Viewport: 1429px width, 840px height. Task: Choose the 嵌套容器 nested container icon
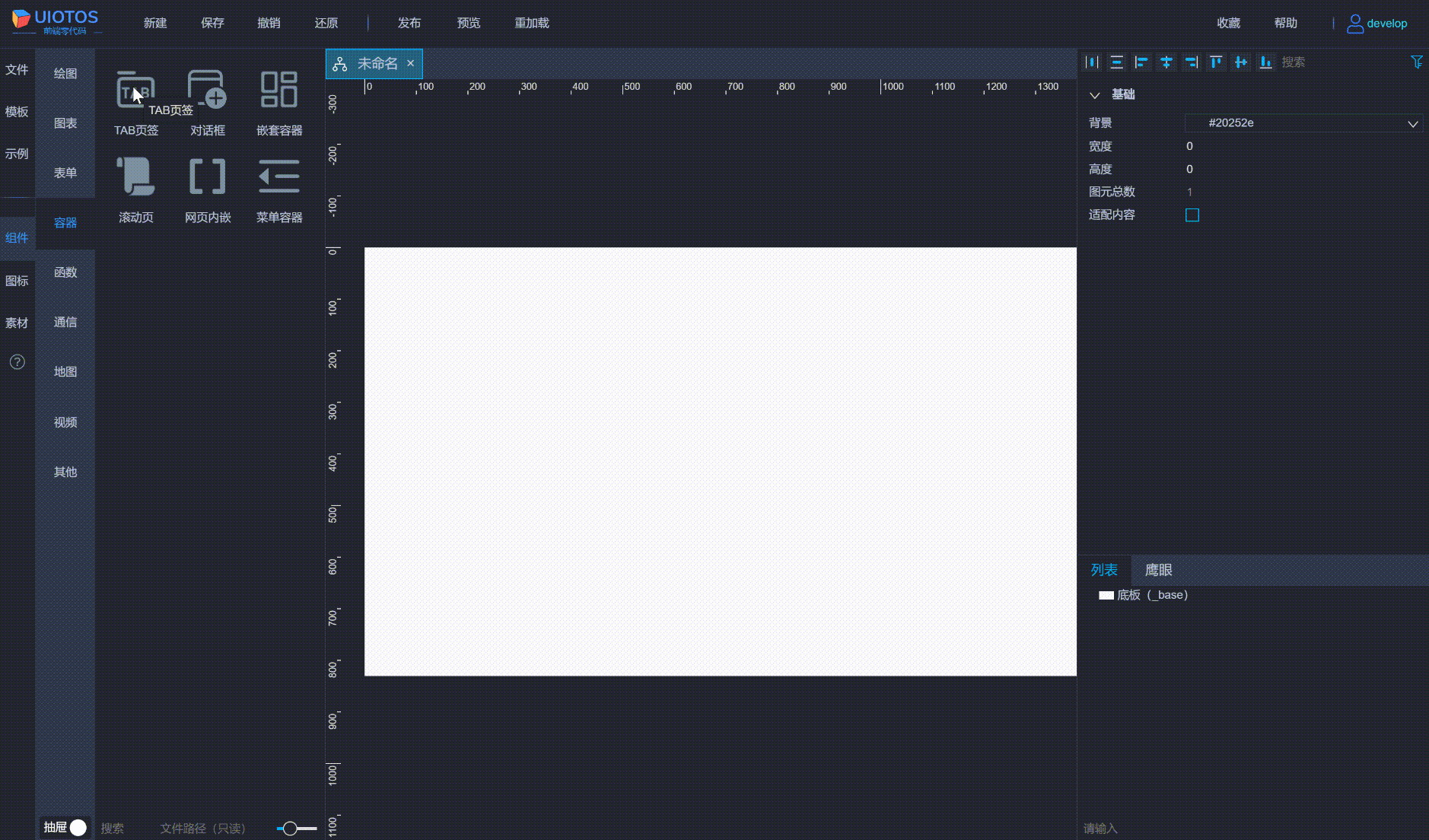click(278, 91)
